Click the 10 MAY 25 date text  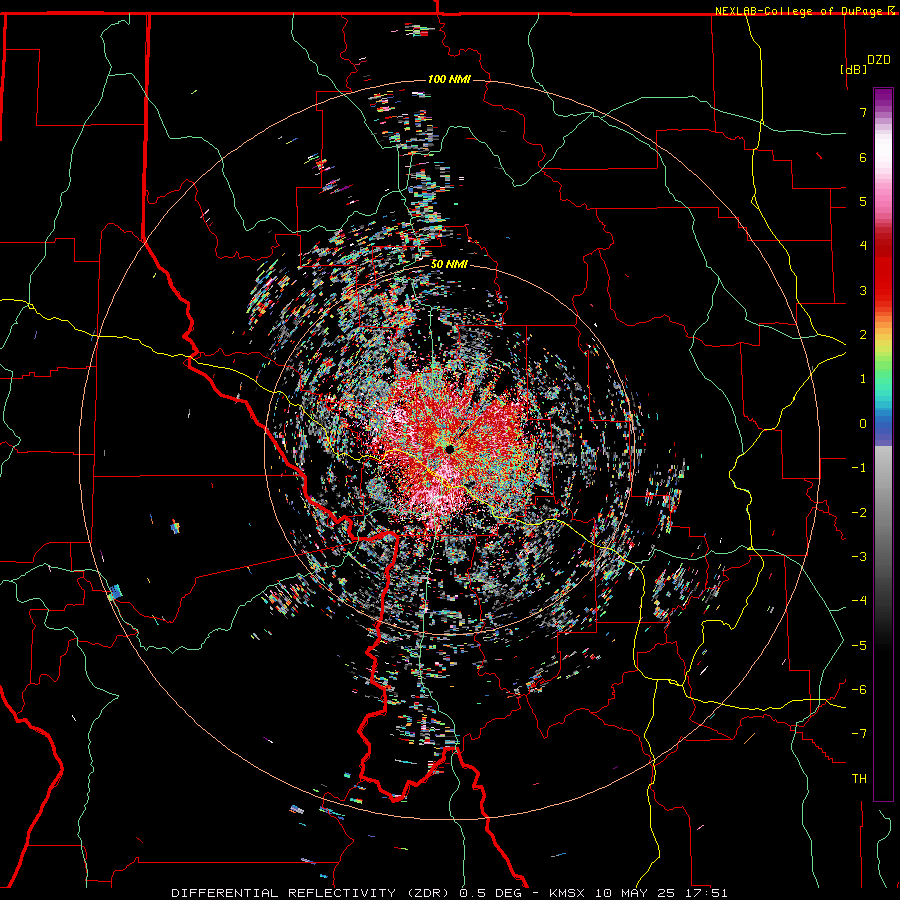pyautogui.click(x=633, y=893)
